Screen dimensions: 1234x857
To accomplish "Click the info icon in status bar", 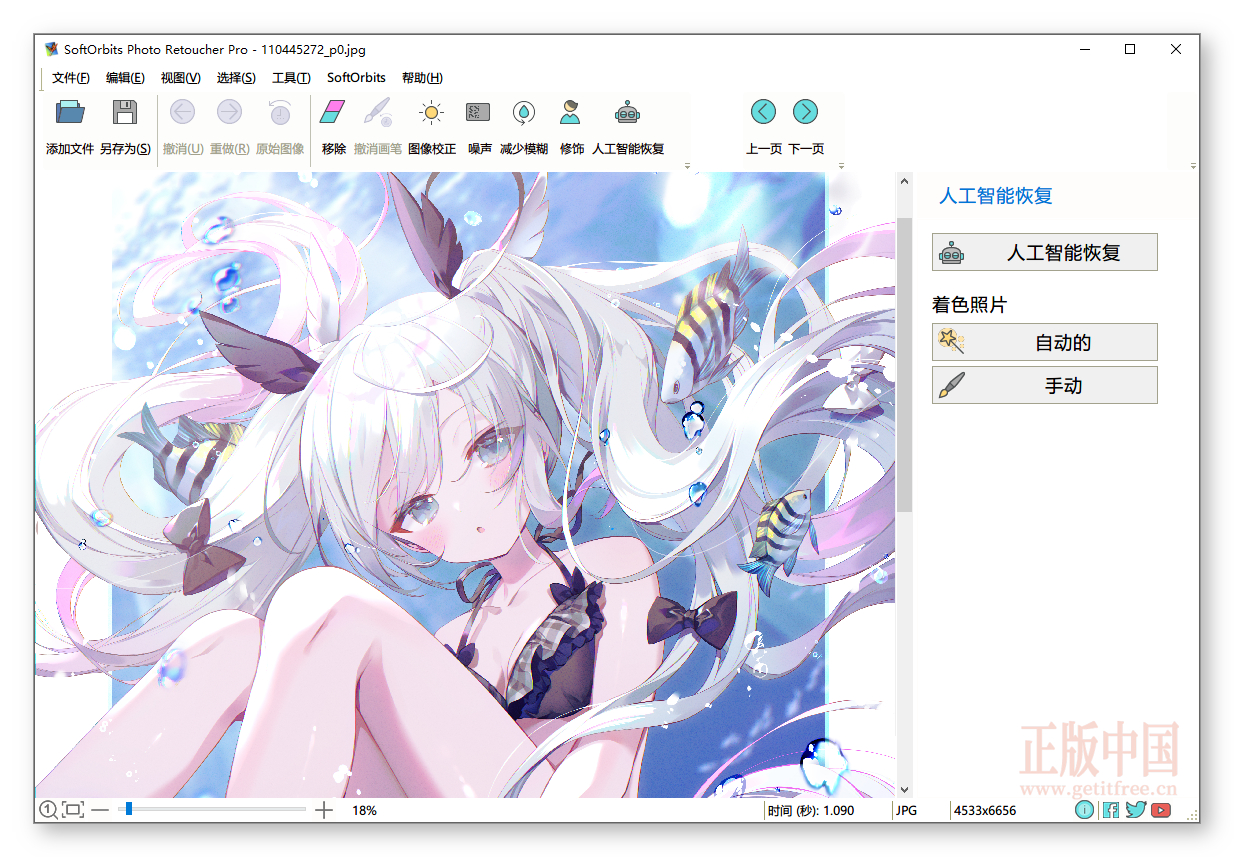I will click(1085, 810).
